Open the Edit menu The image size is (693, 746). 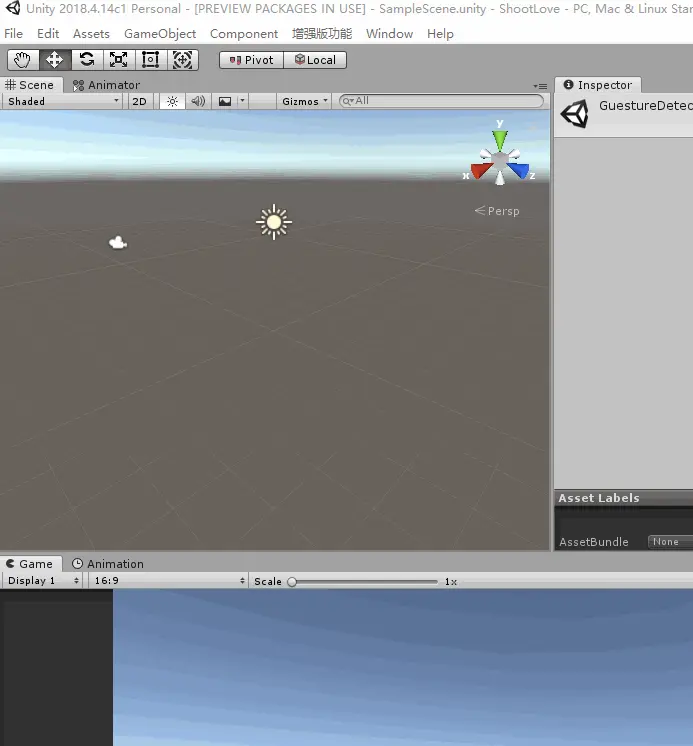pyautogui.click(x=48, y=34)
